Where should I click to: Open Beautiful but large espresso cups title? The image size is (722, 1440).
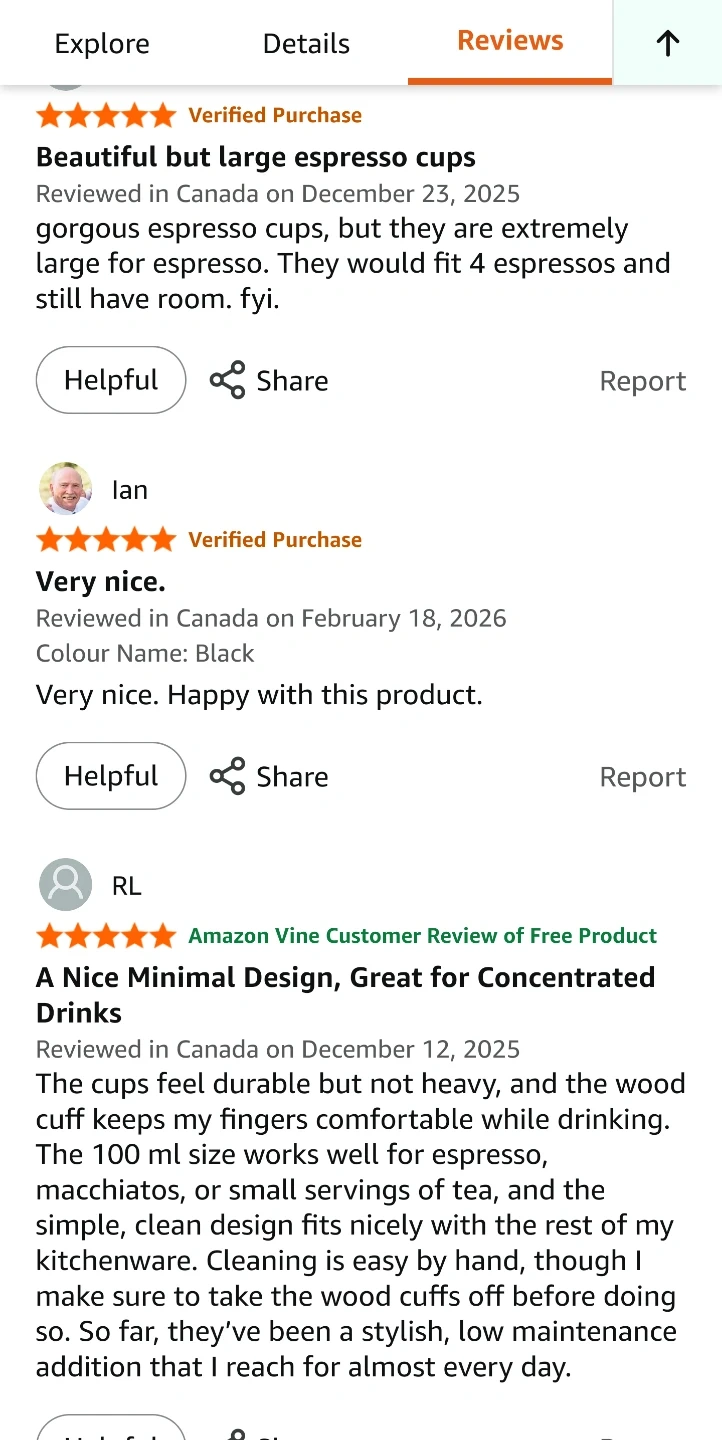pos(255,157)
